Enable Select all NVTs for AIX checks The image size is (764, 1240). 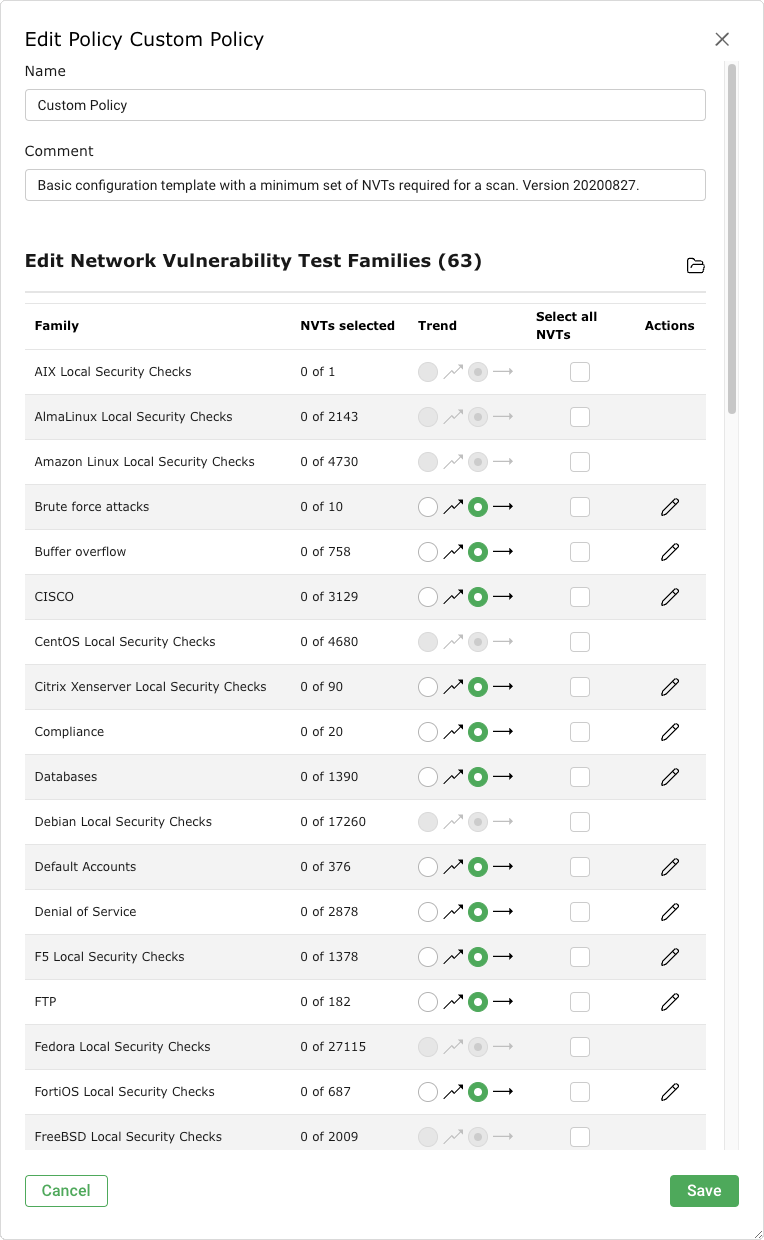[580, 372]
